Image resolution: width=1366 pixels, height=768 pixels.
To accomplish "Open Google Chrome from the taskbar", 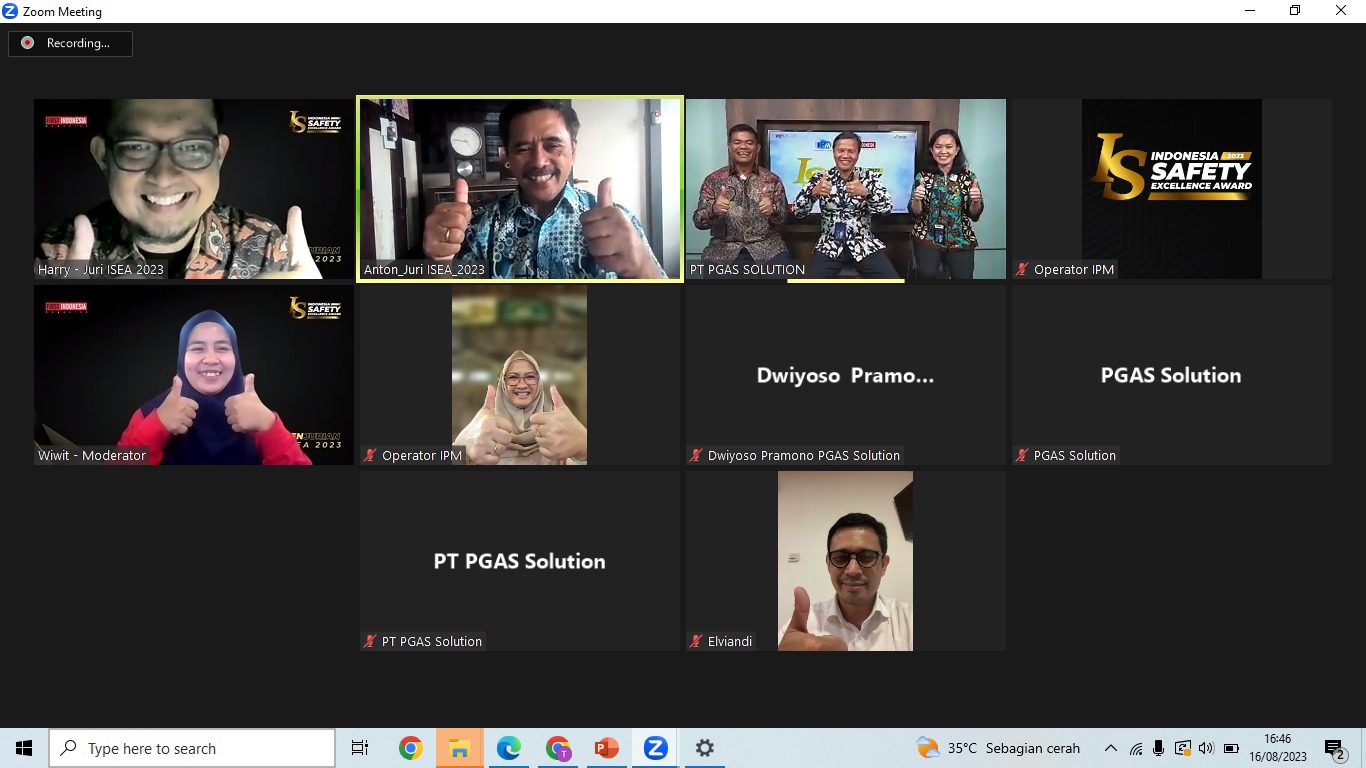I will 410,748.
